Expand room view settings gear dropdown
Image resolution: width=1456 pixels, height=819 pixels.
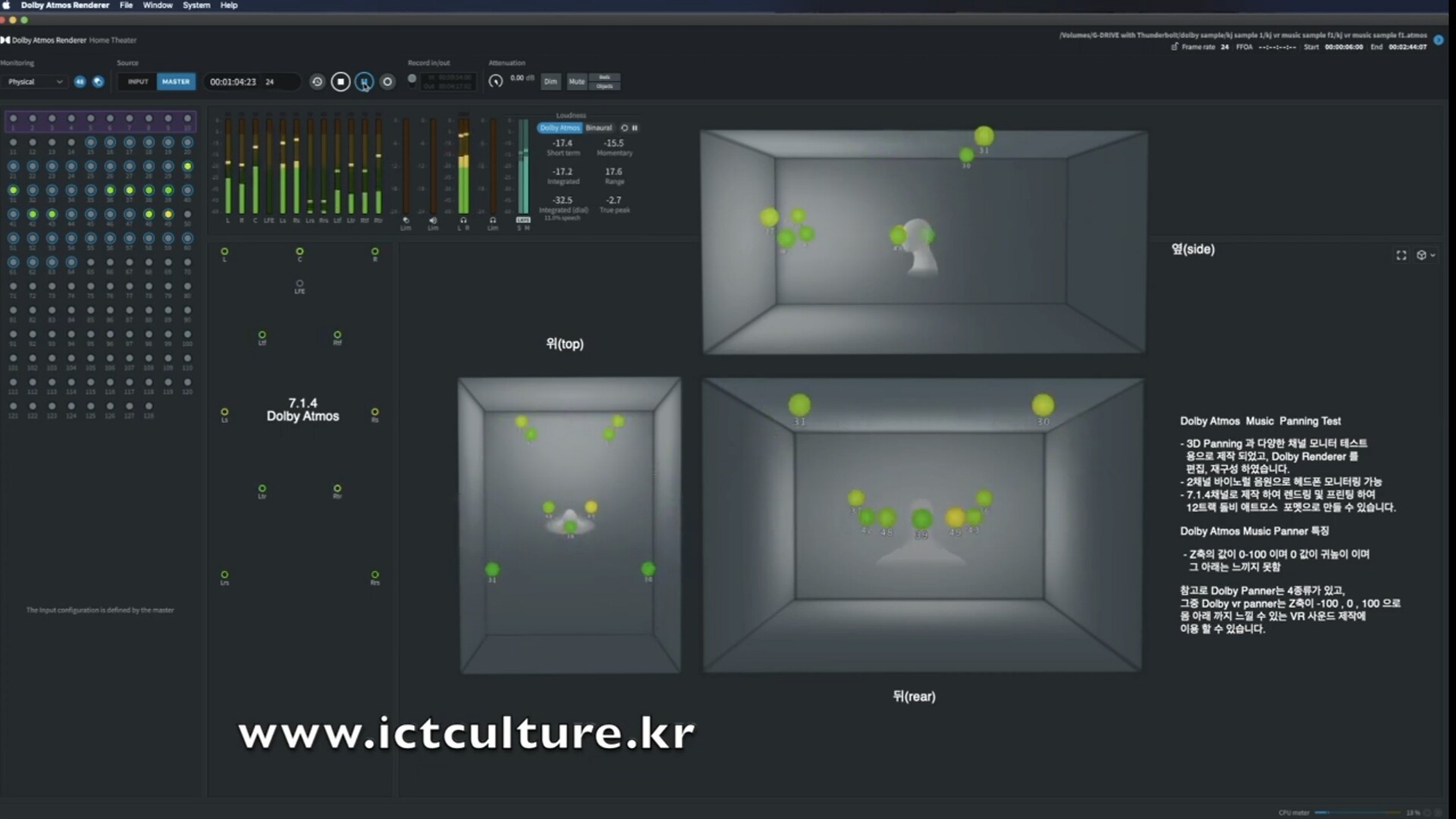click(1426, 256)
